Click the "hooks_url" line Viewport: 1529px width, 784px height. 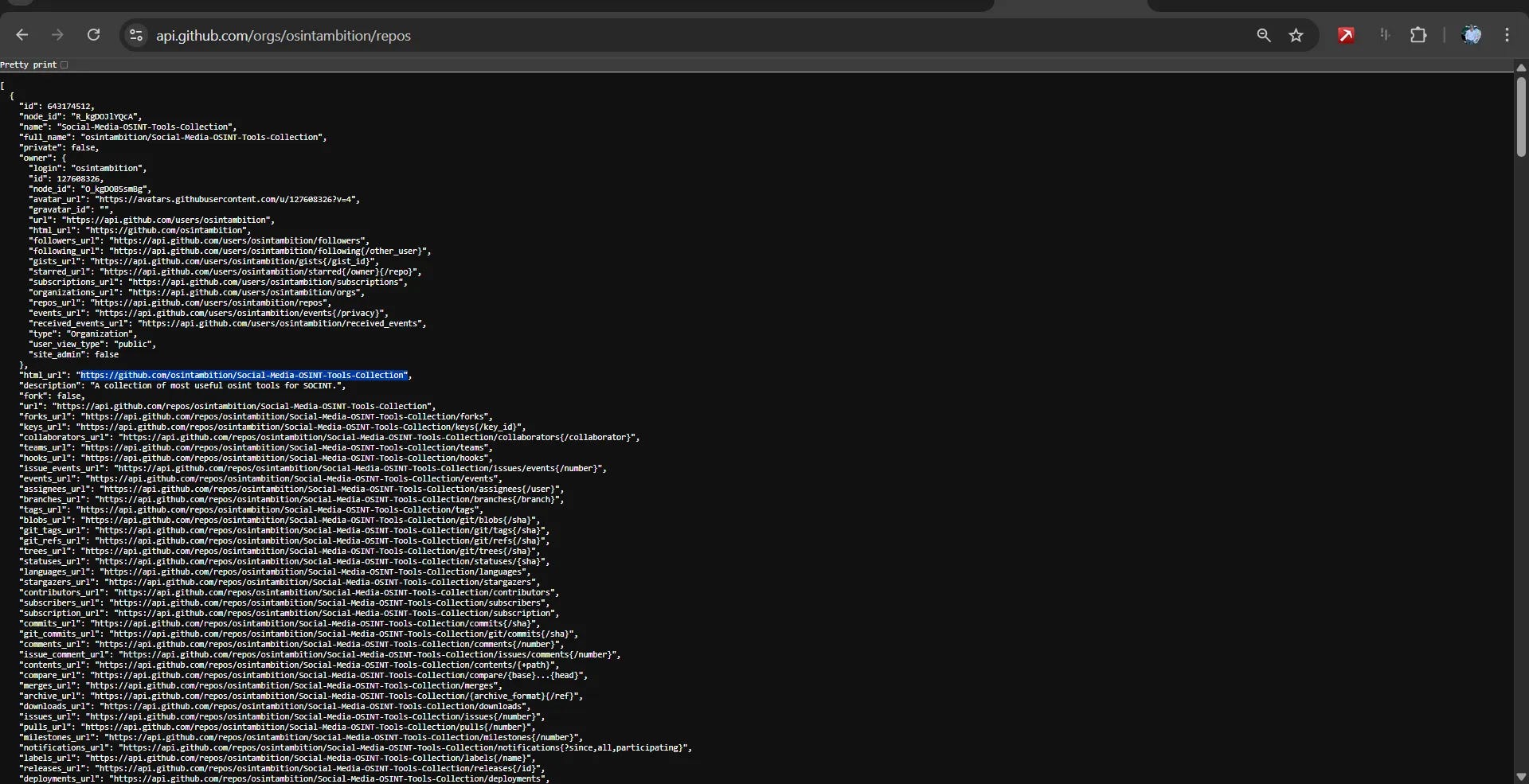pyautogui.click(x=256, y=458)
